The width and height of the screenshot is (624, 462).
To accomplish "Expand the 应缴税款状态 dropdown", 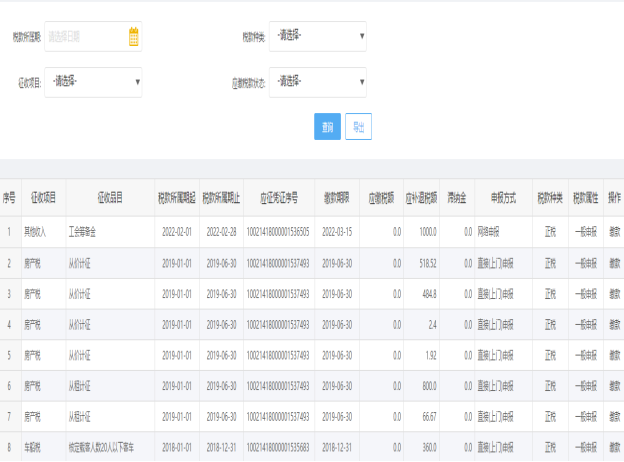I will [x=318, y=82].
